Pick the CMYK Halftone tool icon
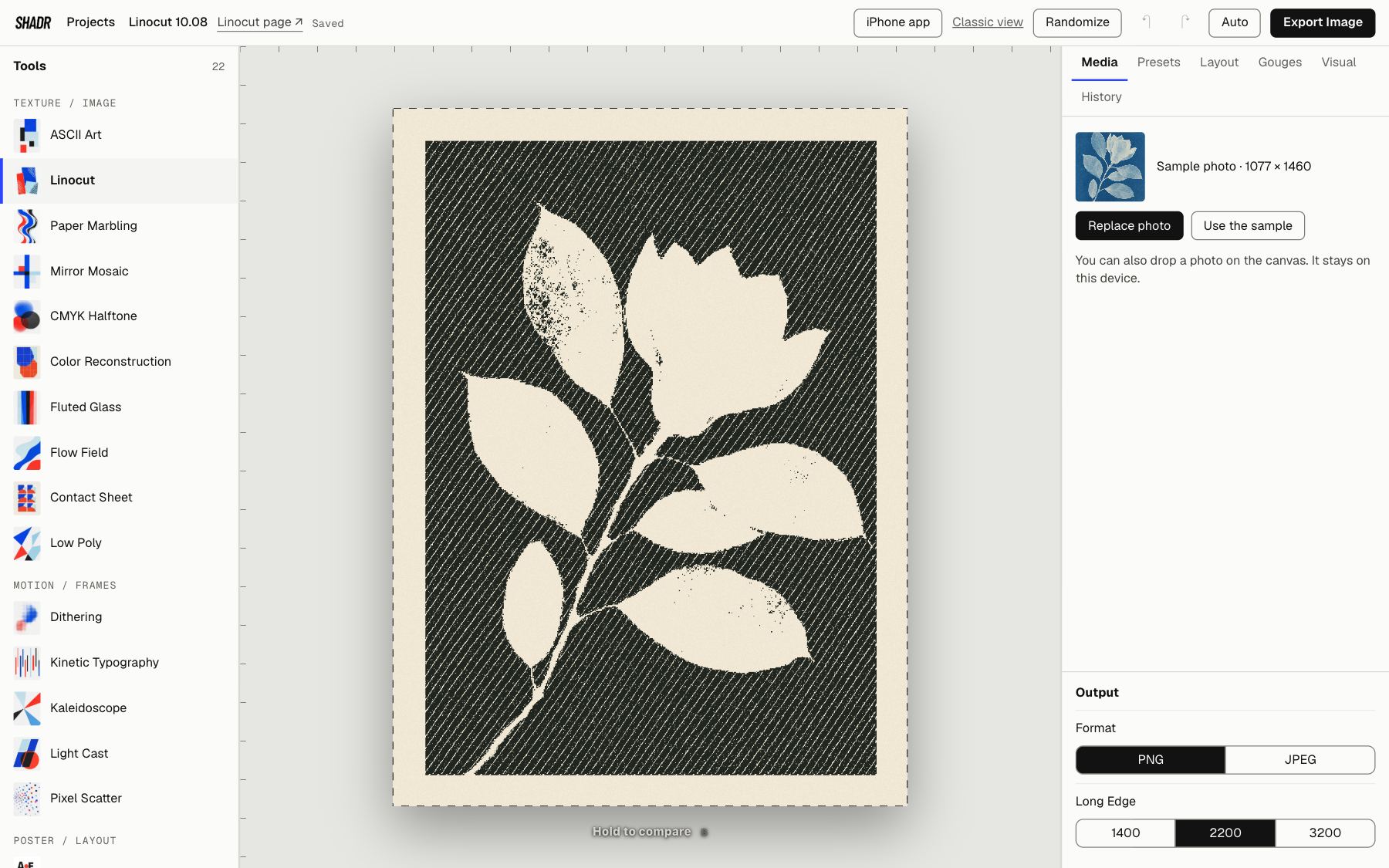Image resolution: width=1389 pixels, height=868 pixels. (x=27, y=316)
